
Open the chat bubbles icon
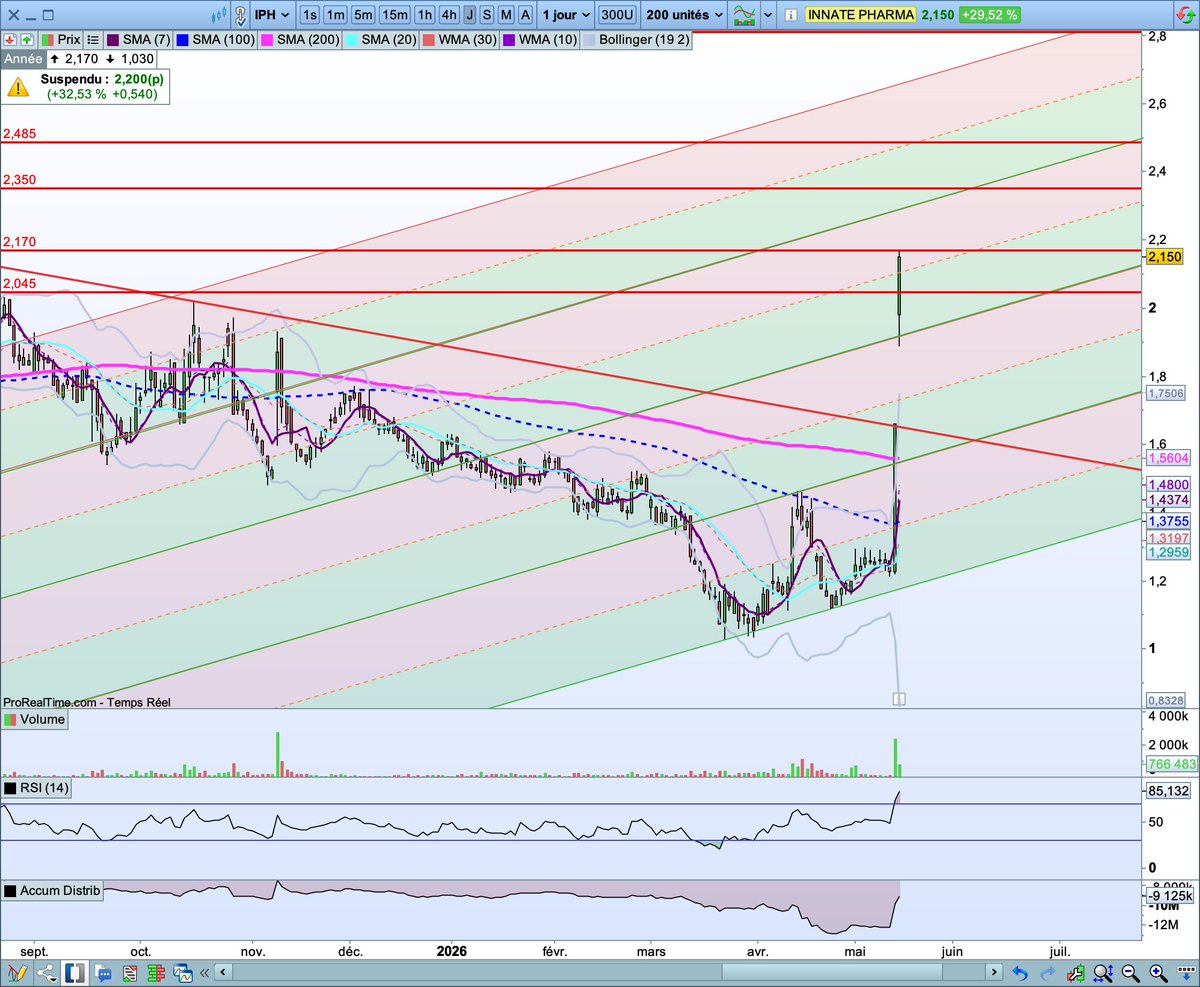[103, 973]
